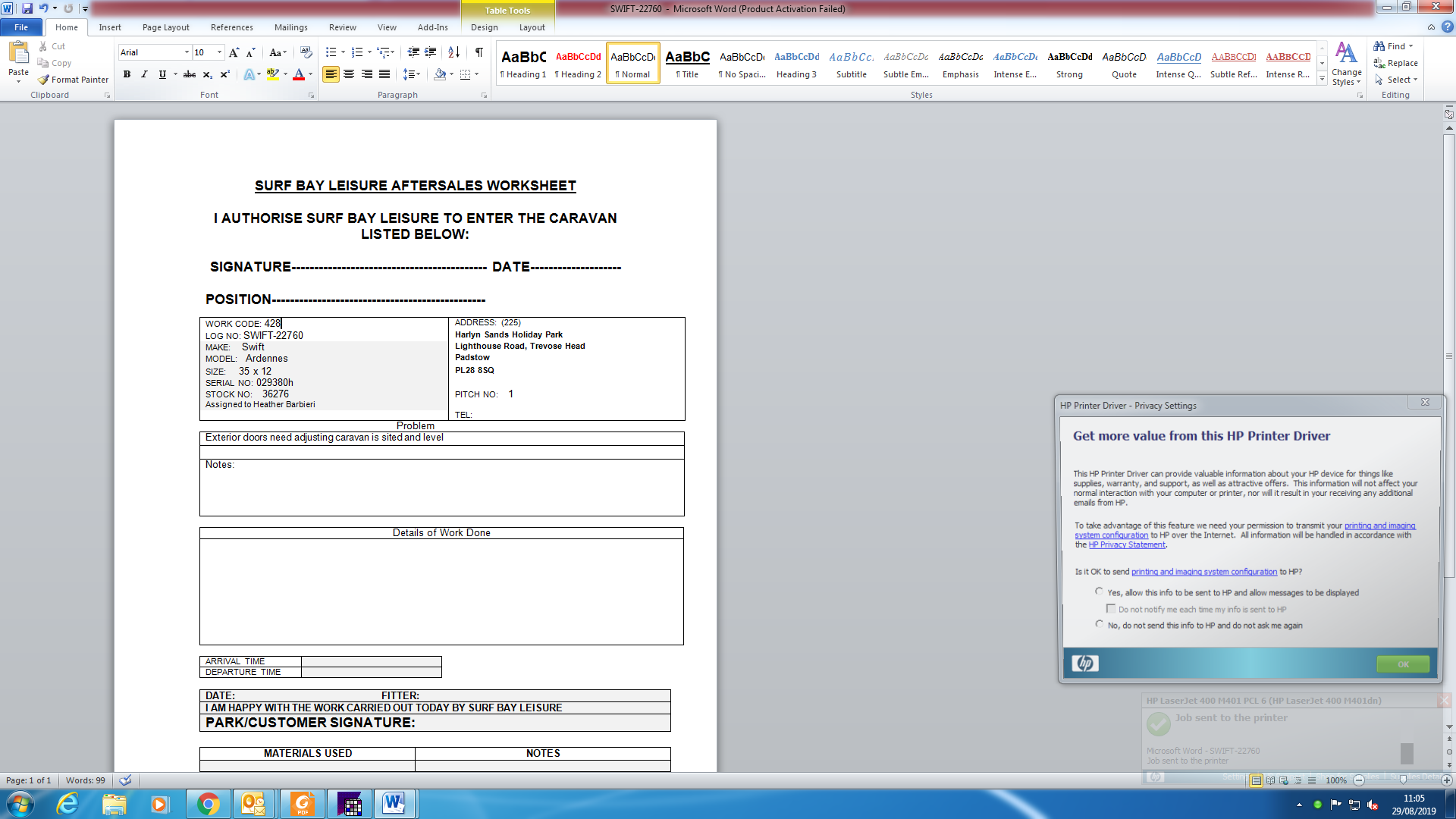Toggle the bulleted list icon

(331, 52)
